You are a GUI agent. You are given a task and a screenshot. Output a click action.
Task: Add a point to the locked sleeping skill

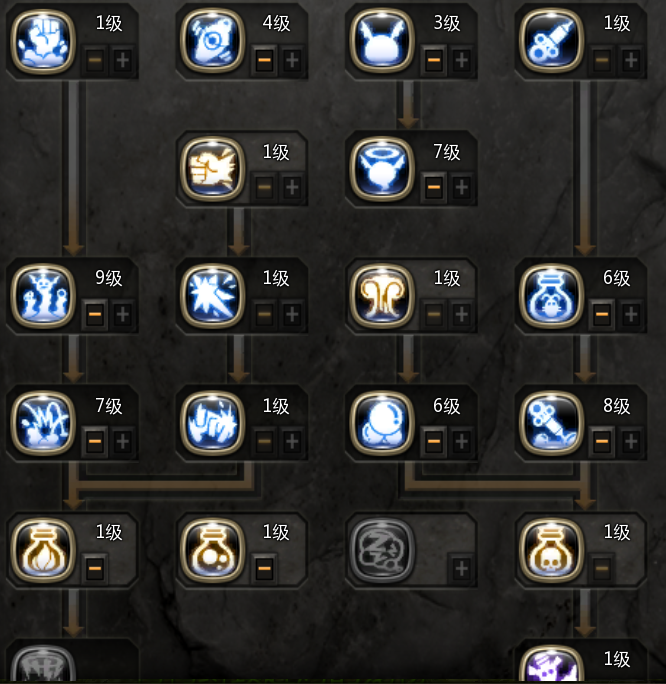tap(461, 568)
